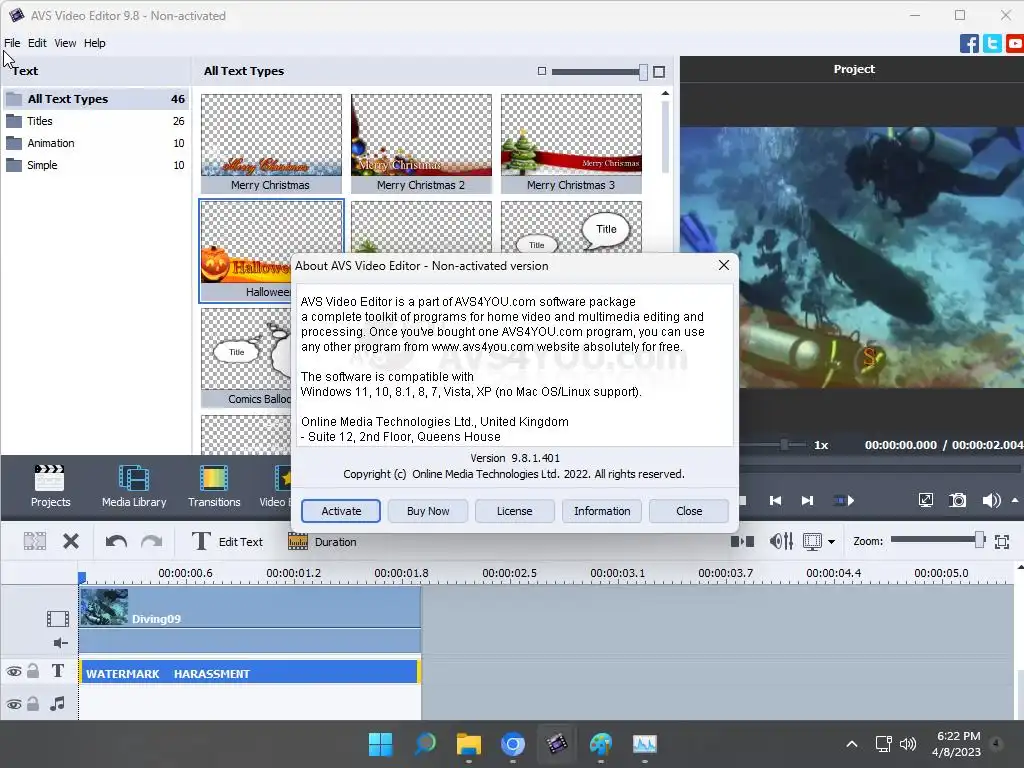Open timeline view mode dropdown arrow
The width and height of the screenshot is (1024, 768).
831,541
